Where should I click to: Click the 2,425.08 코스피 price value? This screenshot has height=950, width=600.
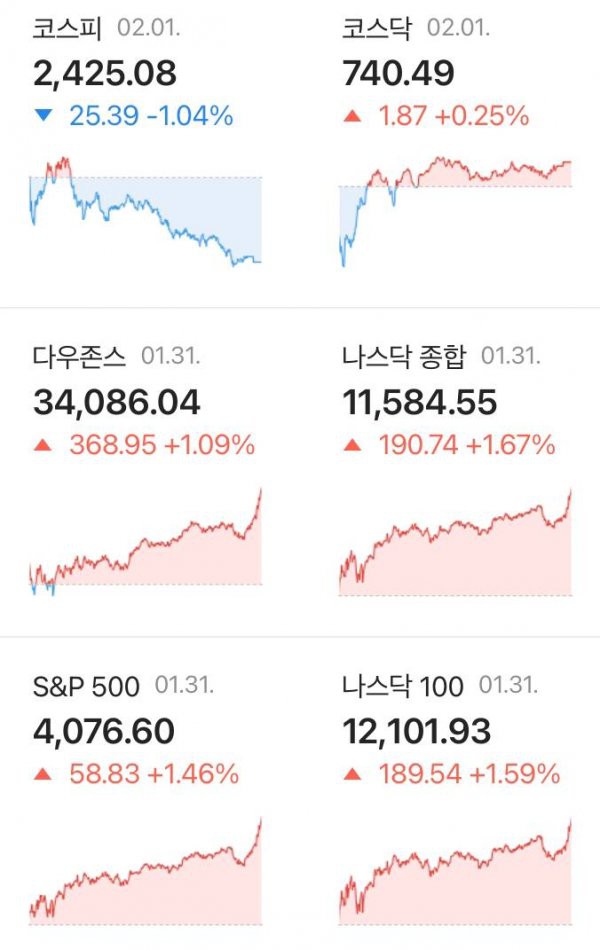point(105,73)
